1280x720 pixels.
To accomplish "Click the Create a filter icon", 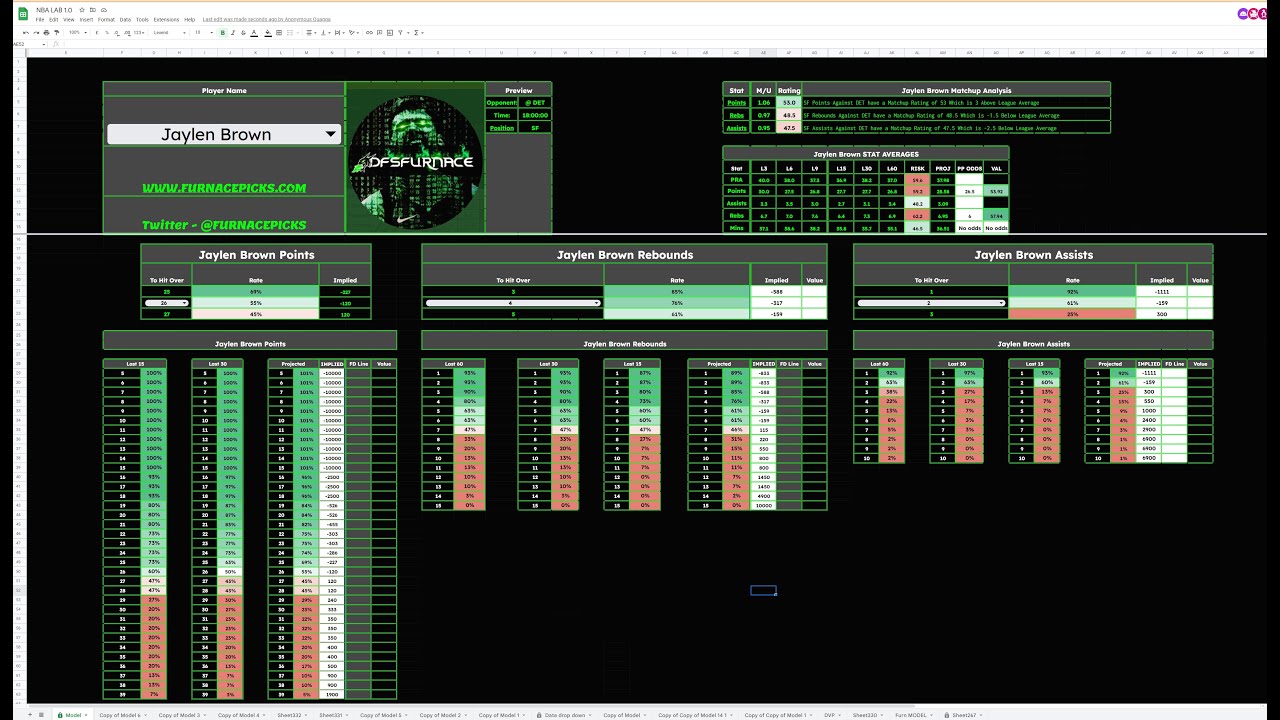I will coord(400,32).
